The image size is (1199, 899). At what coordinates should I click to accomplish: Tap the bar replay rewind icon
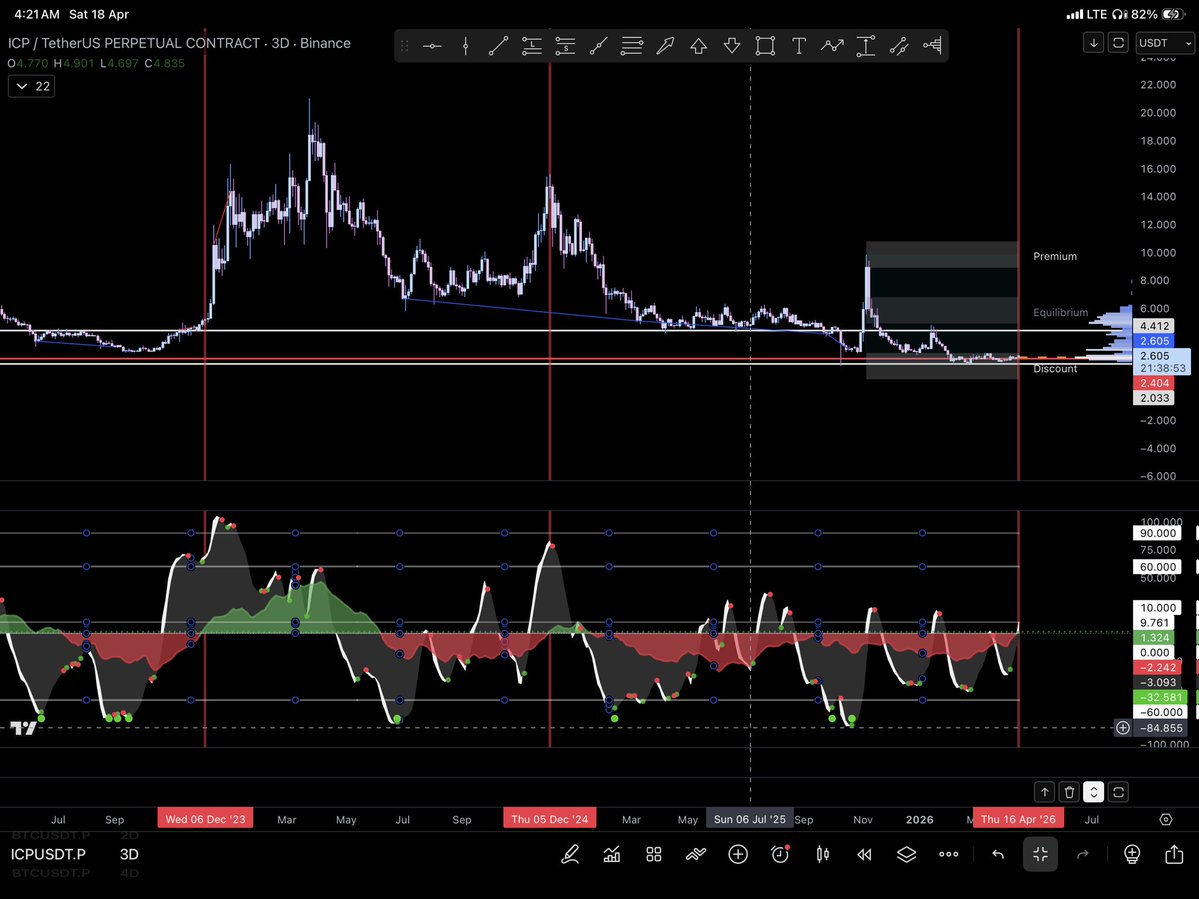(x=864, y=854)
